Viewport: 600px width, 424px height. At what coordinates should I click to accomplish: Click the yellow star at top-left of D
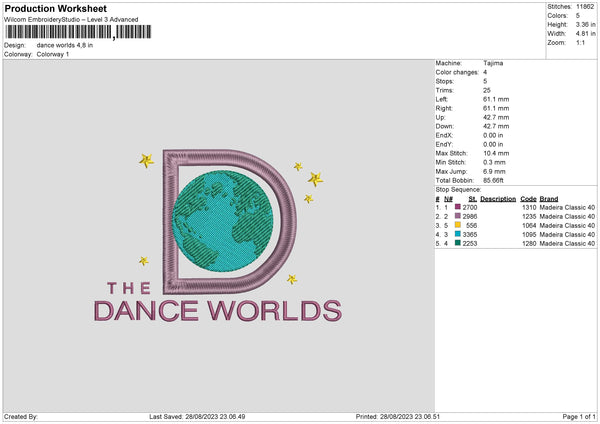coord(146,159)
